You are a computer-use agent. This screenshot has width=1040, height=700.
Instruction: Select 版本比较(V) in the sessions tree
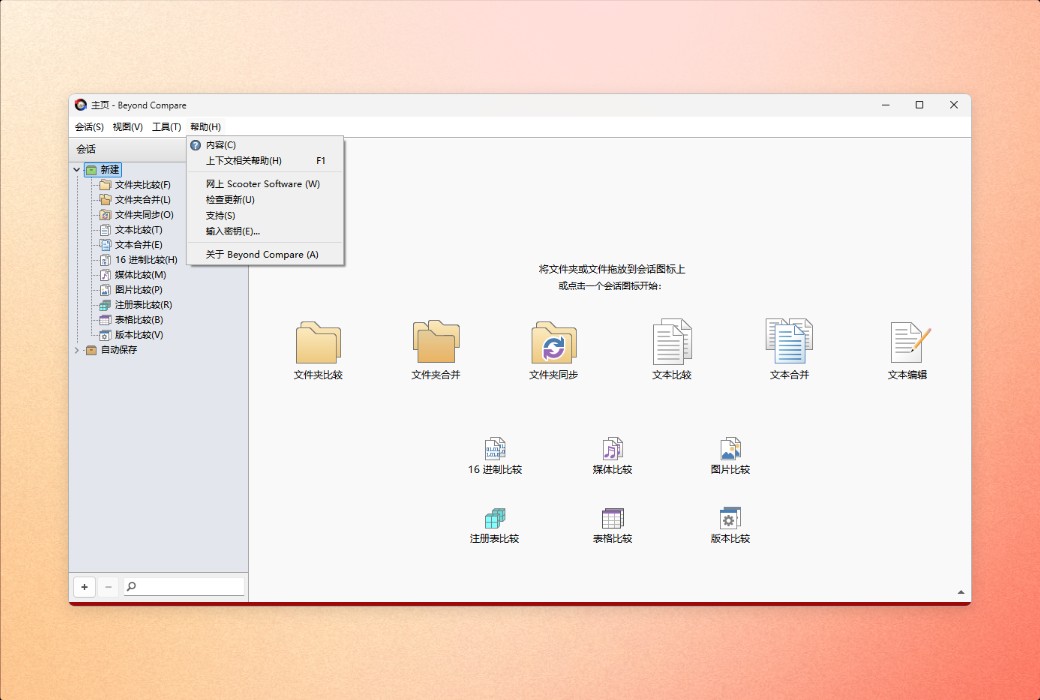pos(139,335)
